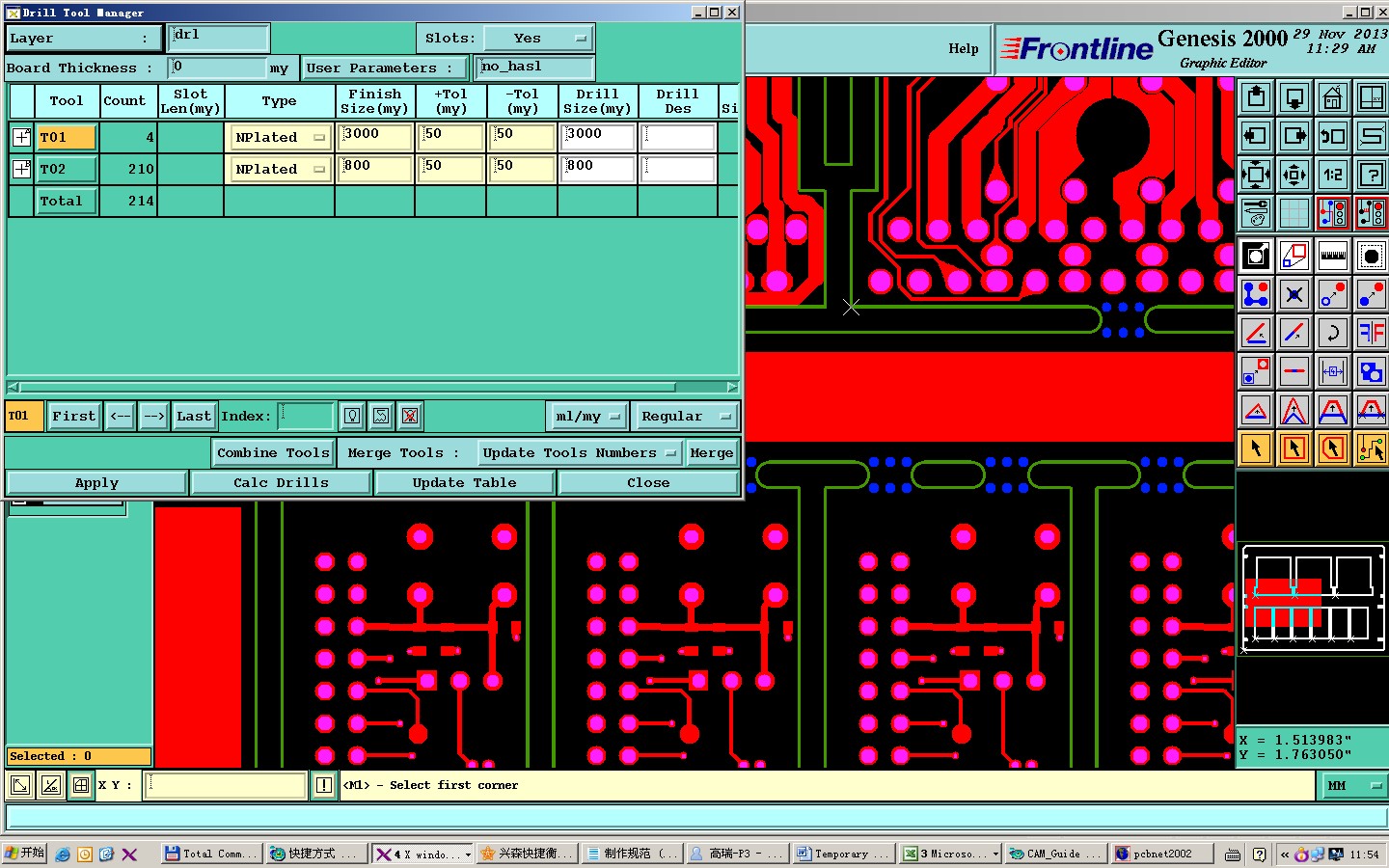Click the Start button in taskbar

[x=24, y=854]
